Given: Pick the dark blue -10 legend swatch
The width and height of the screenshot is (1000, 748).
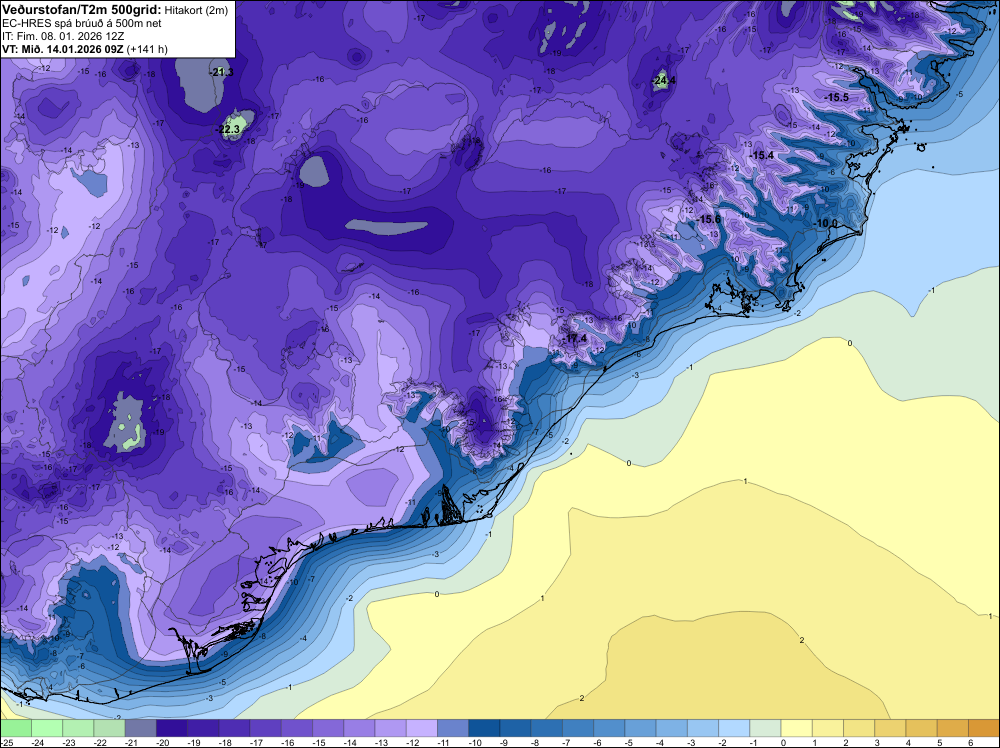Looking at the screenshot, I should tap(484, 728).
